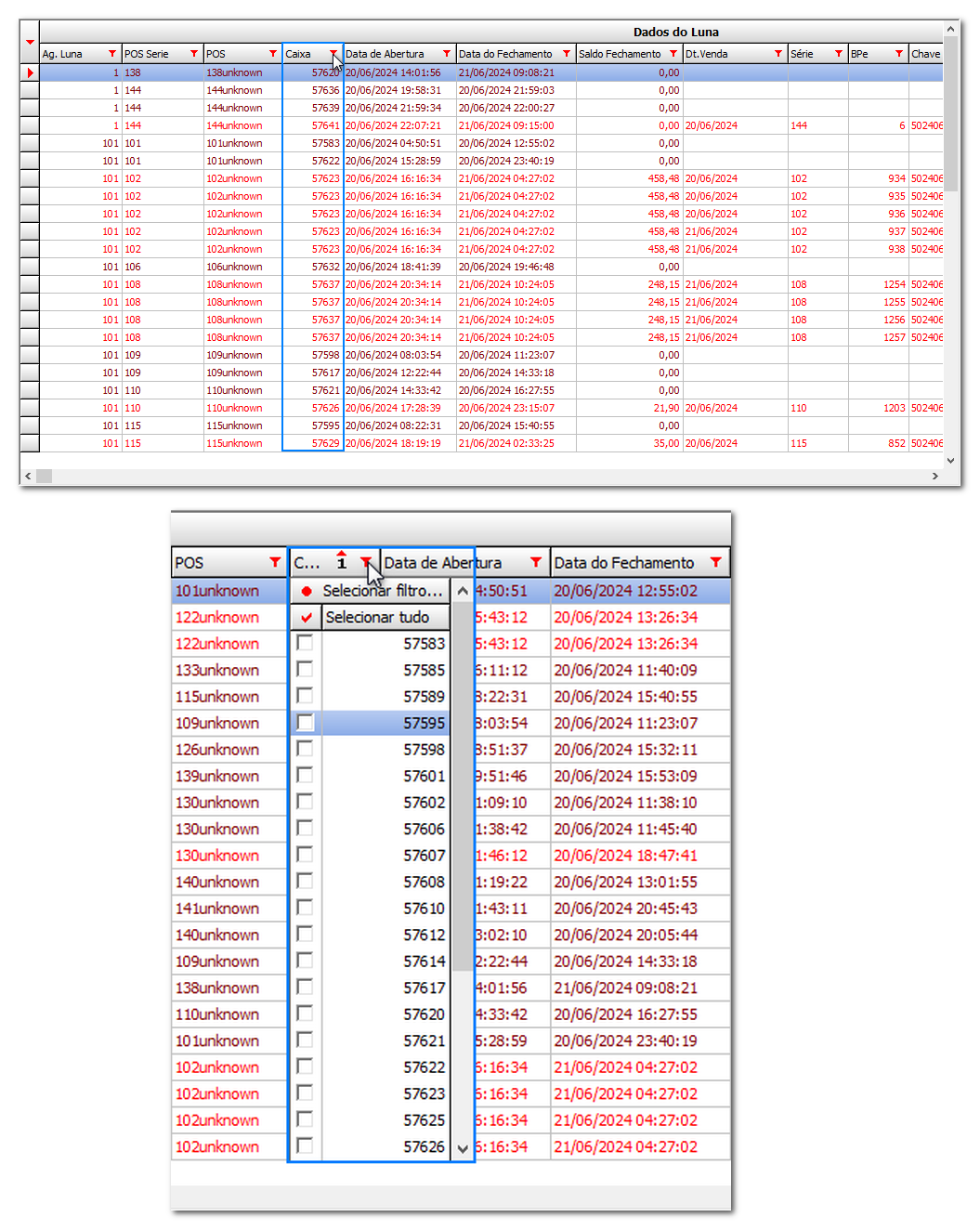The height and width of the screenshot is (1230, 980).
Task: Open the Saldo Fechamento column filter
Action: (673, 54)
